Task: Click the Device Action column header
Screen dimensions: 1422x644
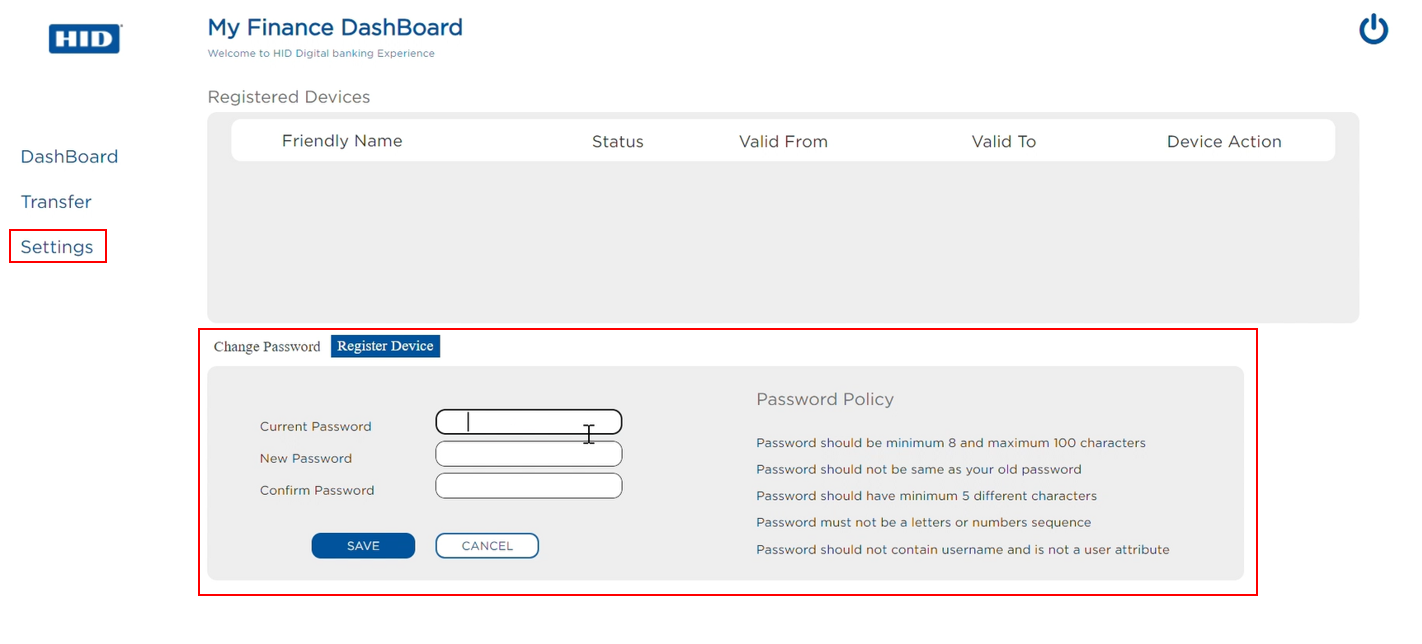Action: tap(1224, 142)
